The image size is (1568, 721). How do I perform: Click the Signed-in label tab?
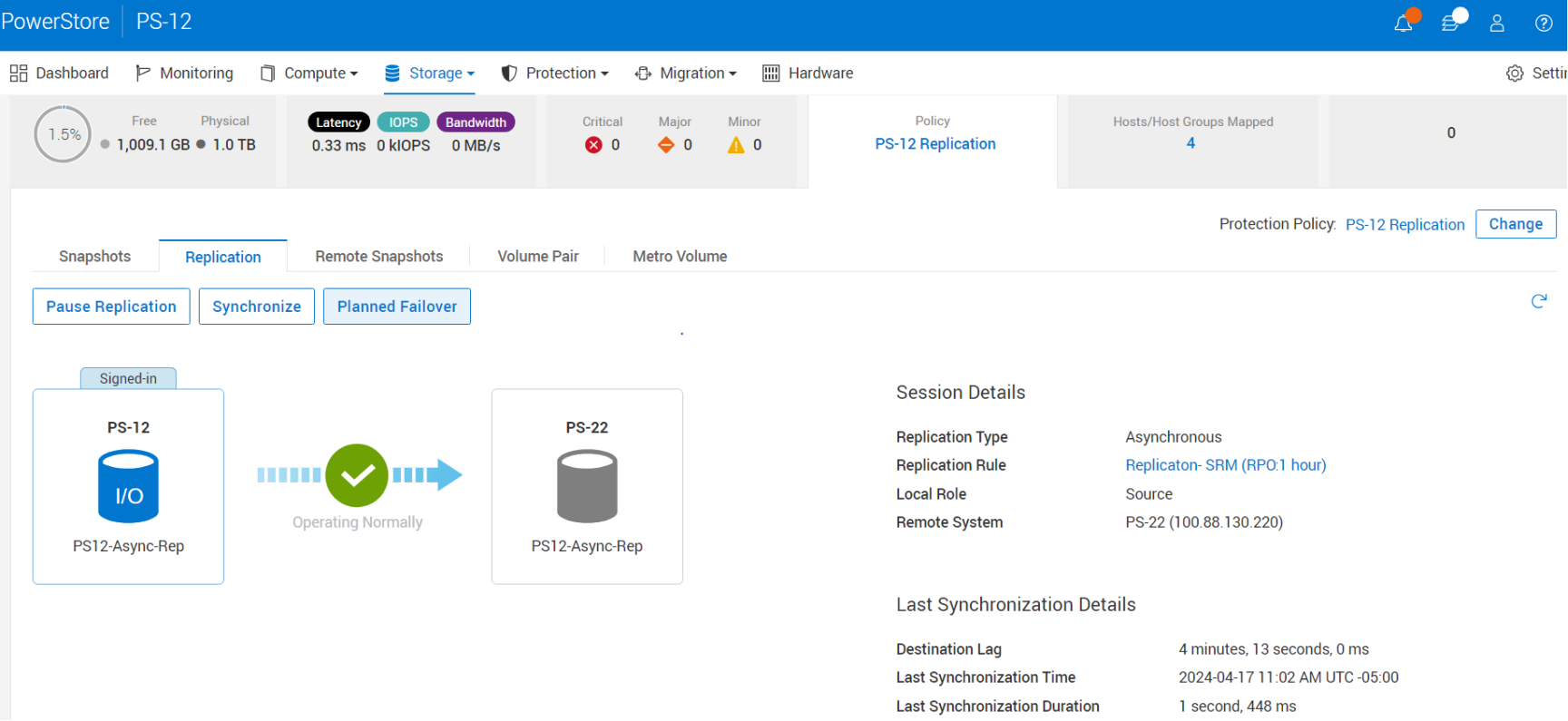click(x=128, y=378)
